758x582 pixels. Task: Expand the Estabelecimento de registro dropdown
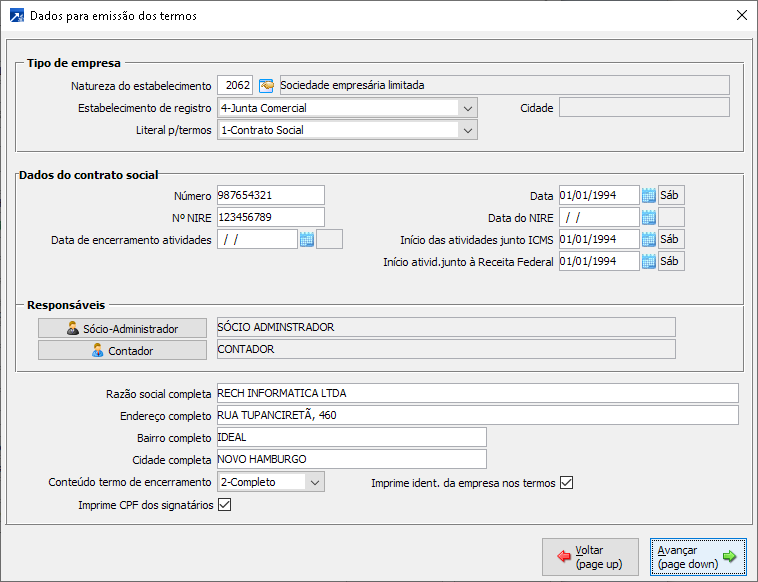click(x=467, y=108)
